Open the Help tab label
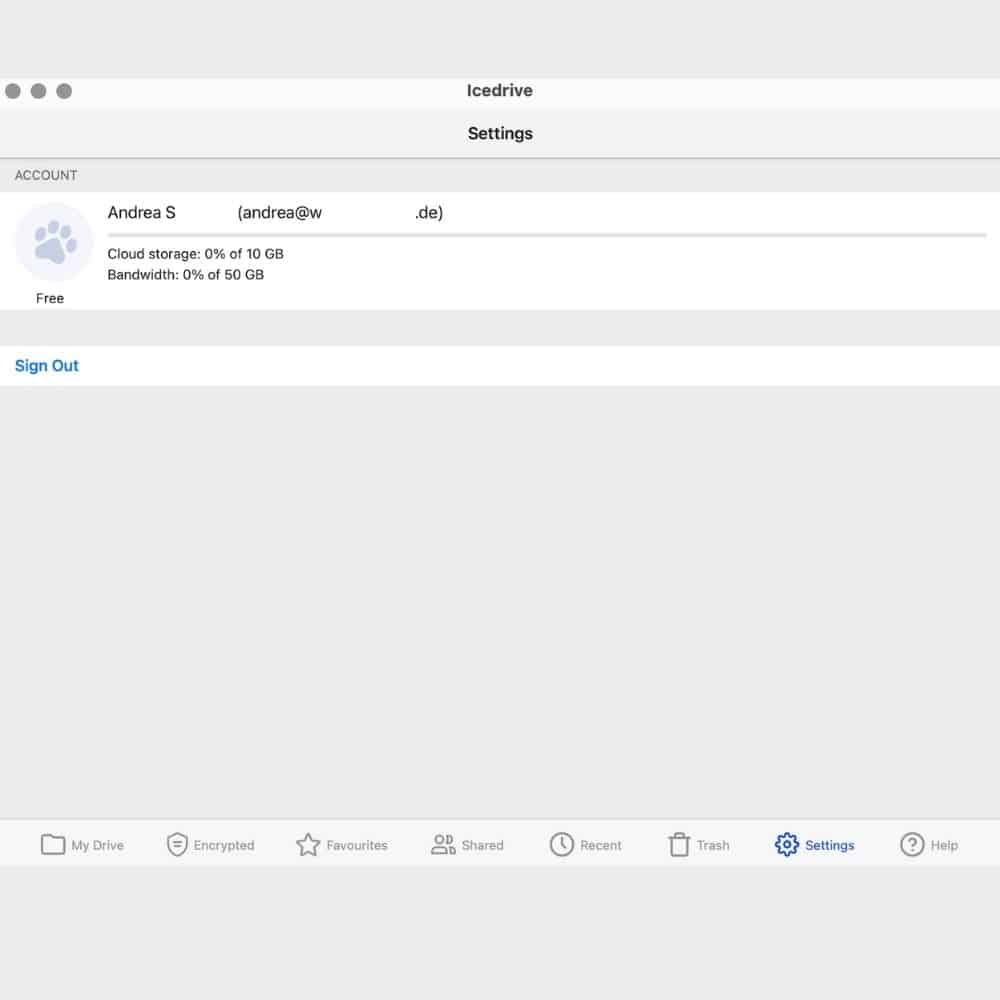The width and height of the screenshot is (1000, 1000). click(945, 845)
